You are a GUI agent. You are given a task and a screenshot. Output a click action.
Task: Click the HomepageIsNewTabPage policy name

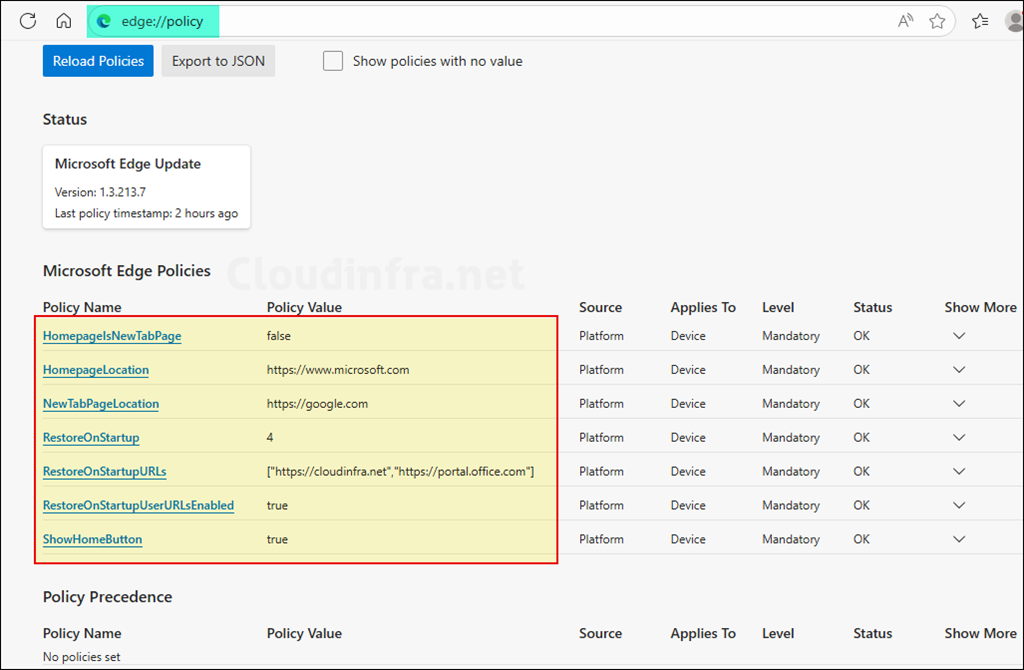(111, 335)
